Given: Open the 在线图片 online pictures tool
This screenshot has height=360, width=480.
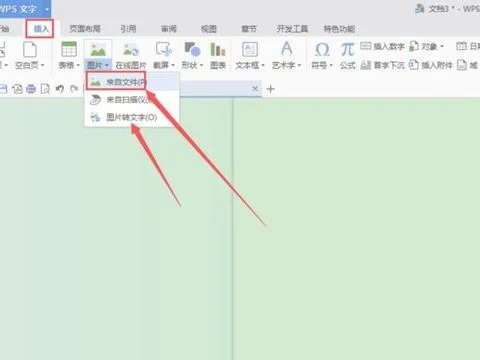Looking at the screenshot, I should tap(131, 56).
